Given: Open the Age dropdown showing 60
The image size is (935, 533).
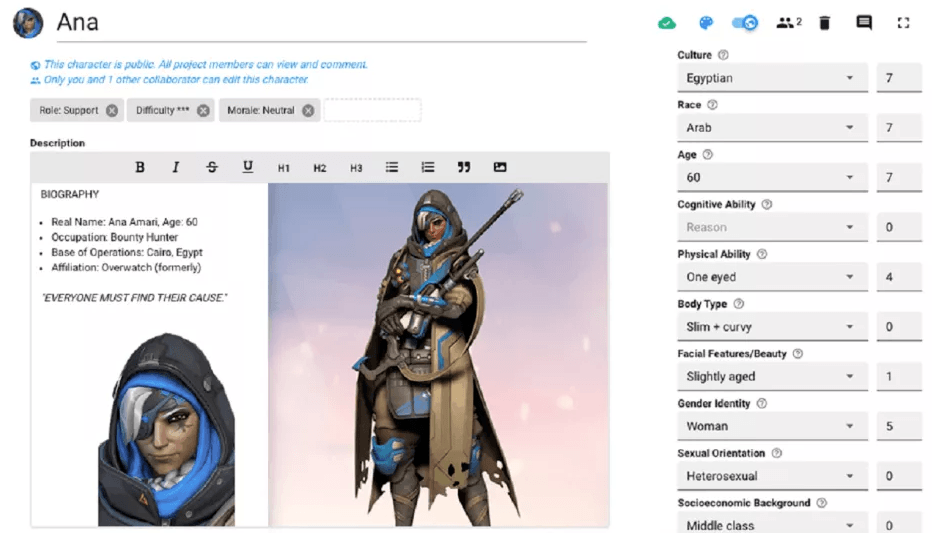Looking at the screenshot, I should click(x=772, y=178).
